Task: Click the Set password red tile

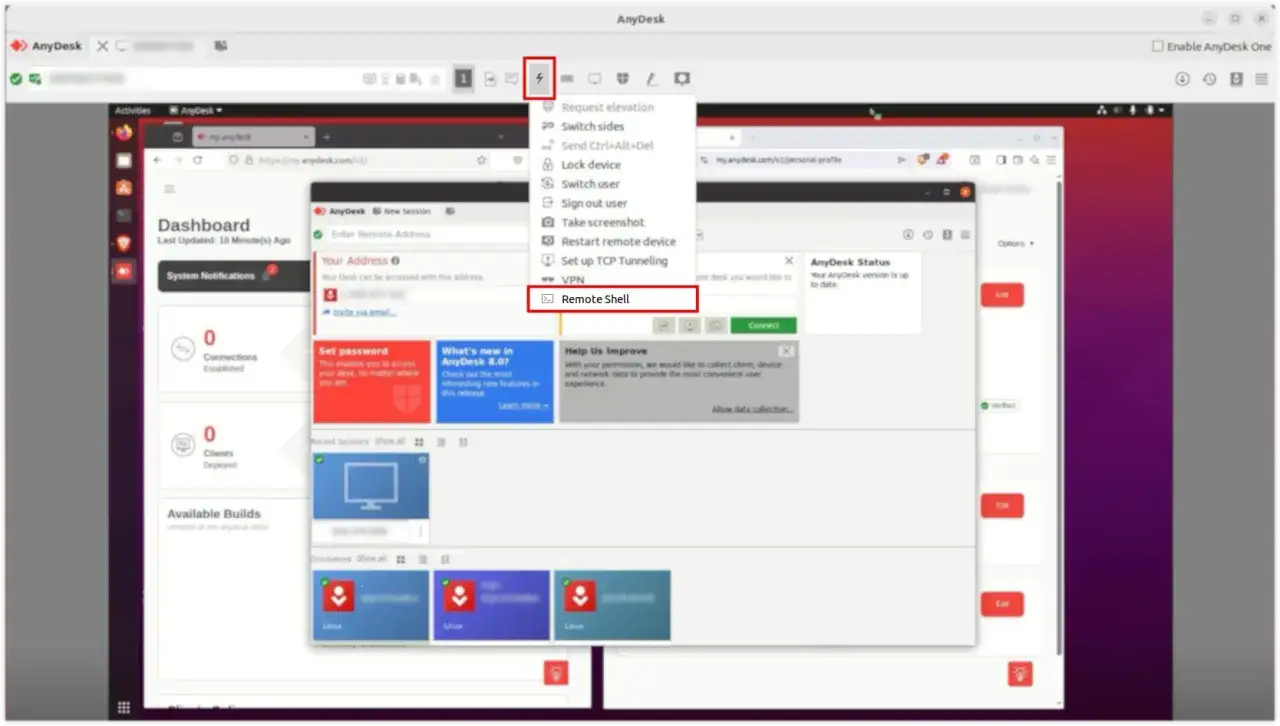Action: 372,381
